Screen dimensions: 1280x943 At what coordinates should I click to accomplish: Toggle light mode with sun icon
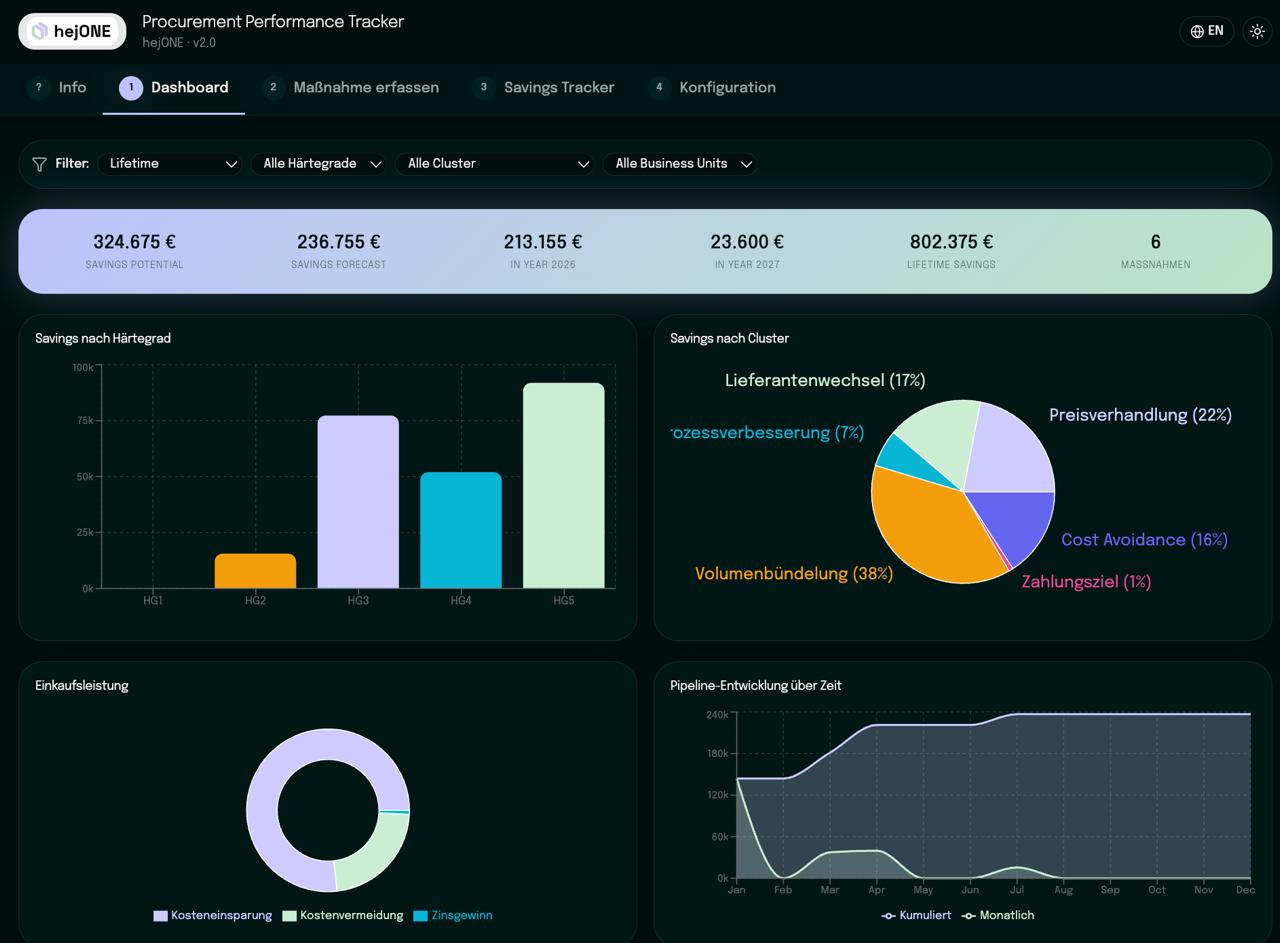(x=1257, y=31)
